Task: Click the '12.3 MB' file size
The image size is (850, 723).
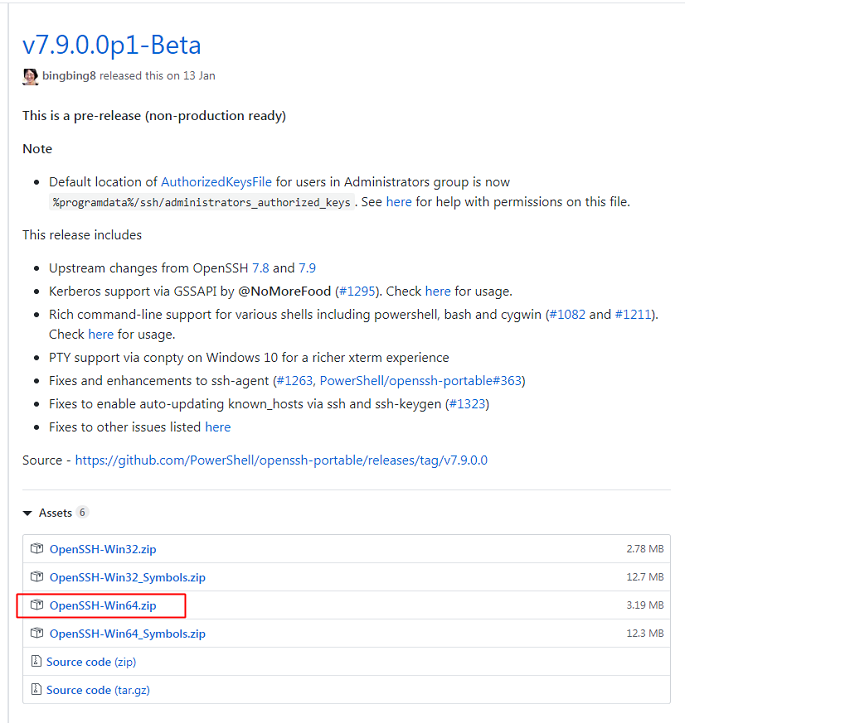Action: coord(645,634)
